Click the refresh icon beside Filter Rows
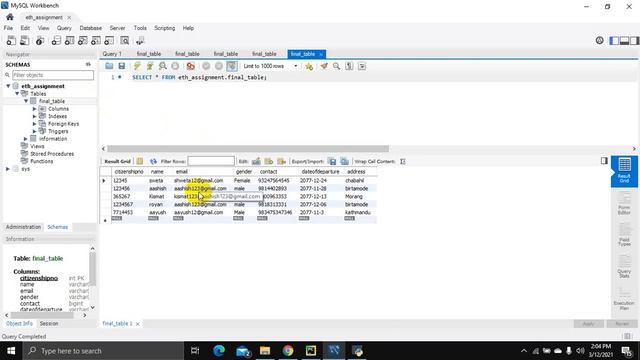The image size is (640, 360). click(153, 161)
